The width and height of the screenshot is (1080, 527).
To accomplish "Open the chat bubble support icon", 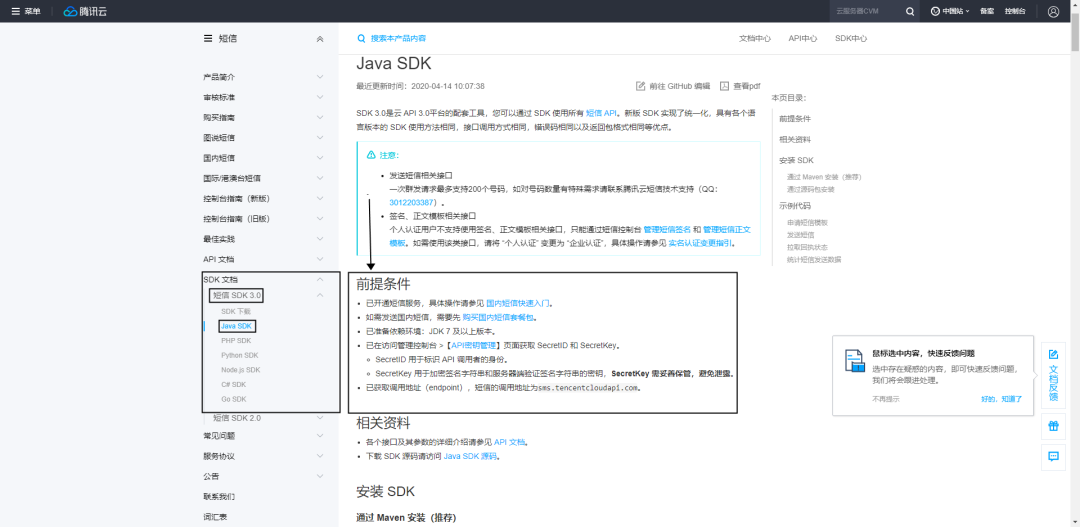I will pos(1052,456).
